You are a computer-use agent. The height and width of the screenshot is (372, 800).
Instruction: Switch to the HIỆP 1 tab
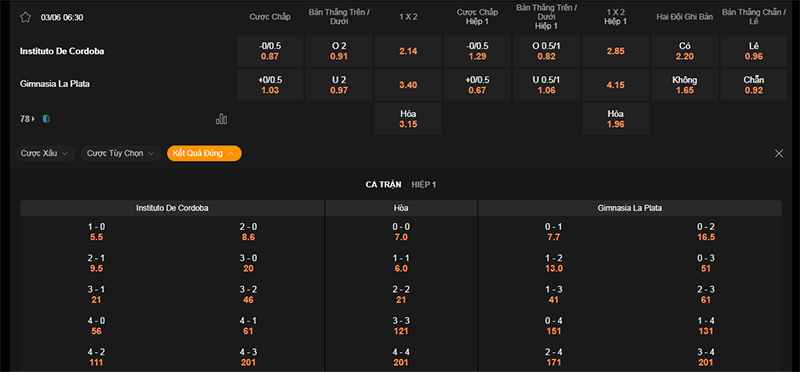(x=424, y=185)
